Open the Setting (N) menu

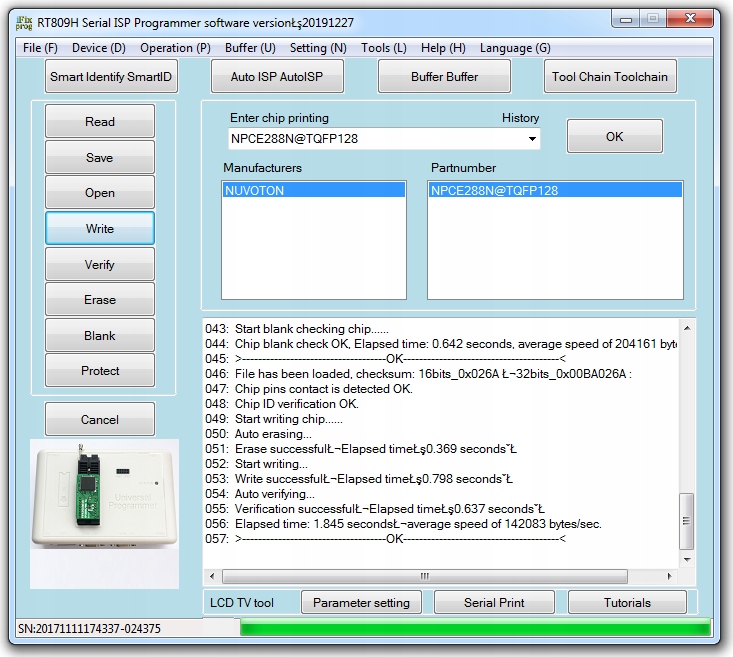318,48
